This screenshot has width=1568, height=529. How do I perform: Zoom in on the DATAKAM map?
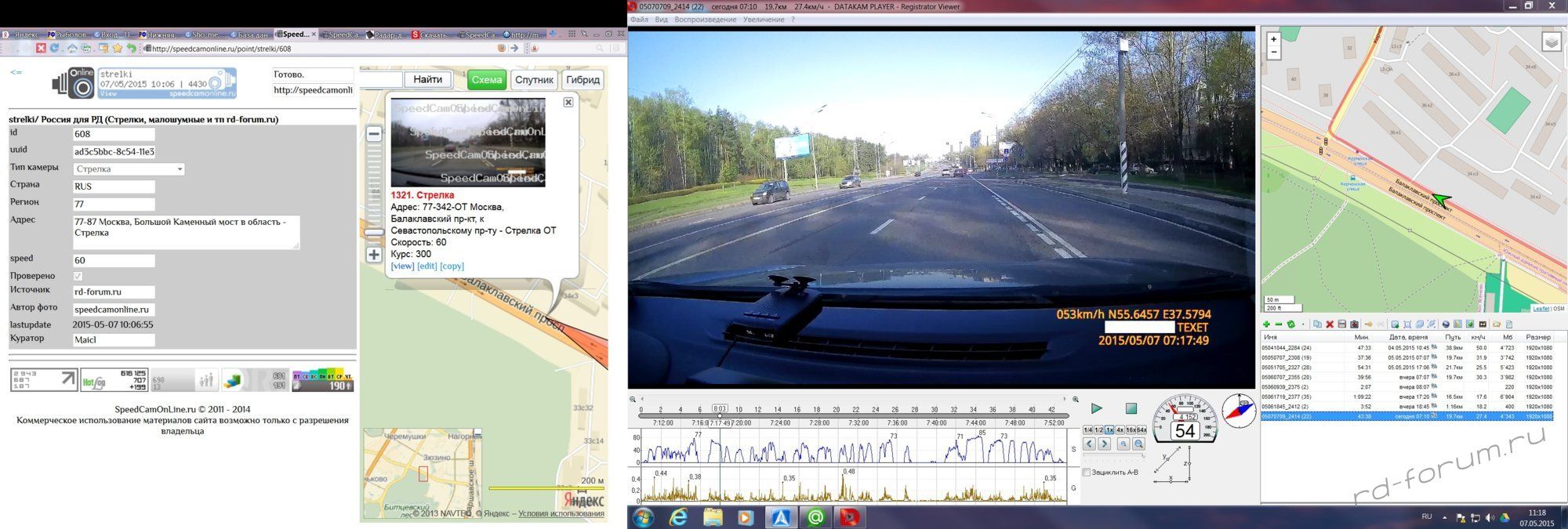click(1273, 39)
